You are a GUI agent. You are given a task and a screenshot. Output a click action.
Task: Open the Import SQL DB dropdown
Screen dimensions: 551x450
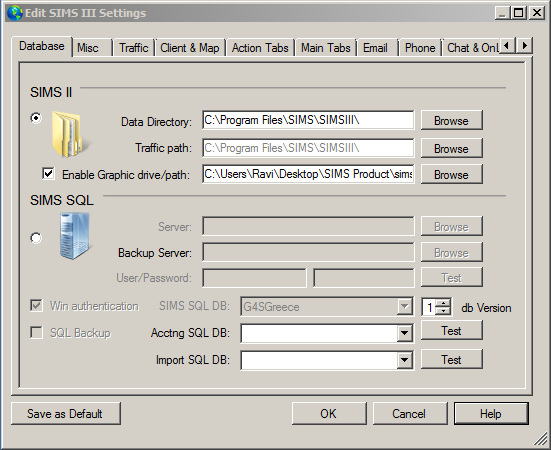click(404, 360)
